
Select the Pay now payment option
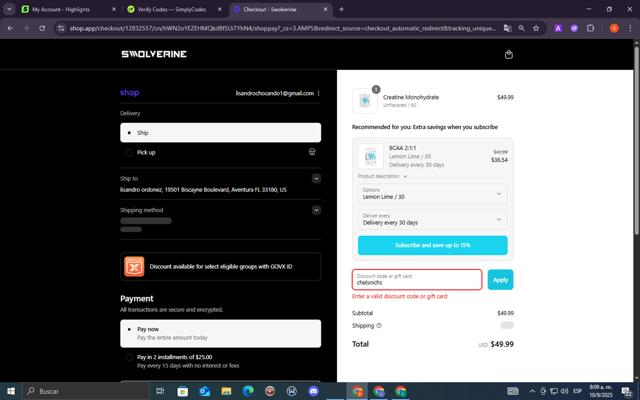click(220, 333)
